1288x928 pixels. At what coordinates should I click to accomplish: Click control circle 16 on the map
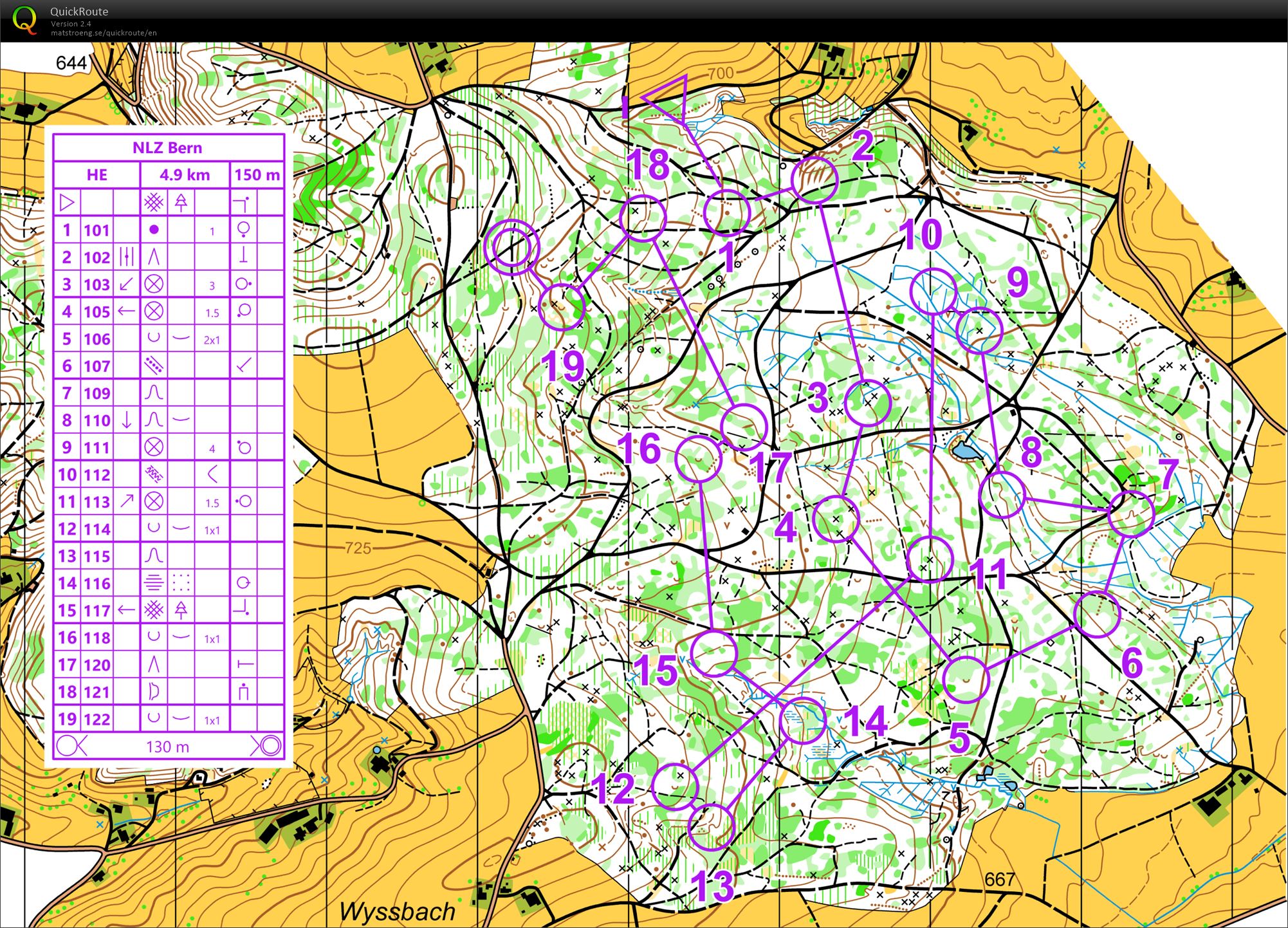point(699,458)
